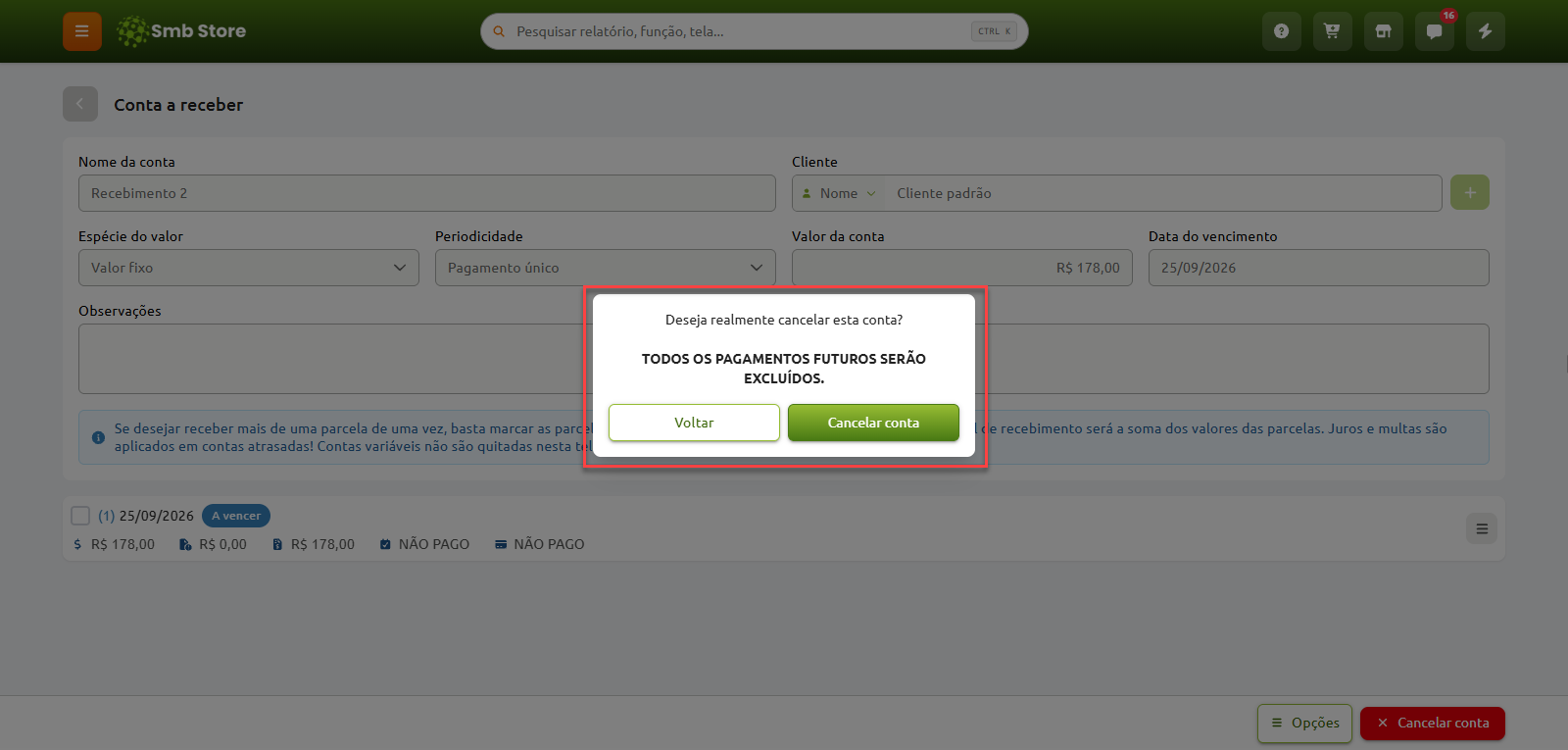Screen dimensions: 1568x750
Task: Open the lightning quick actions icon
Action: [x=1485, y=31]
